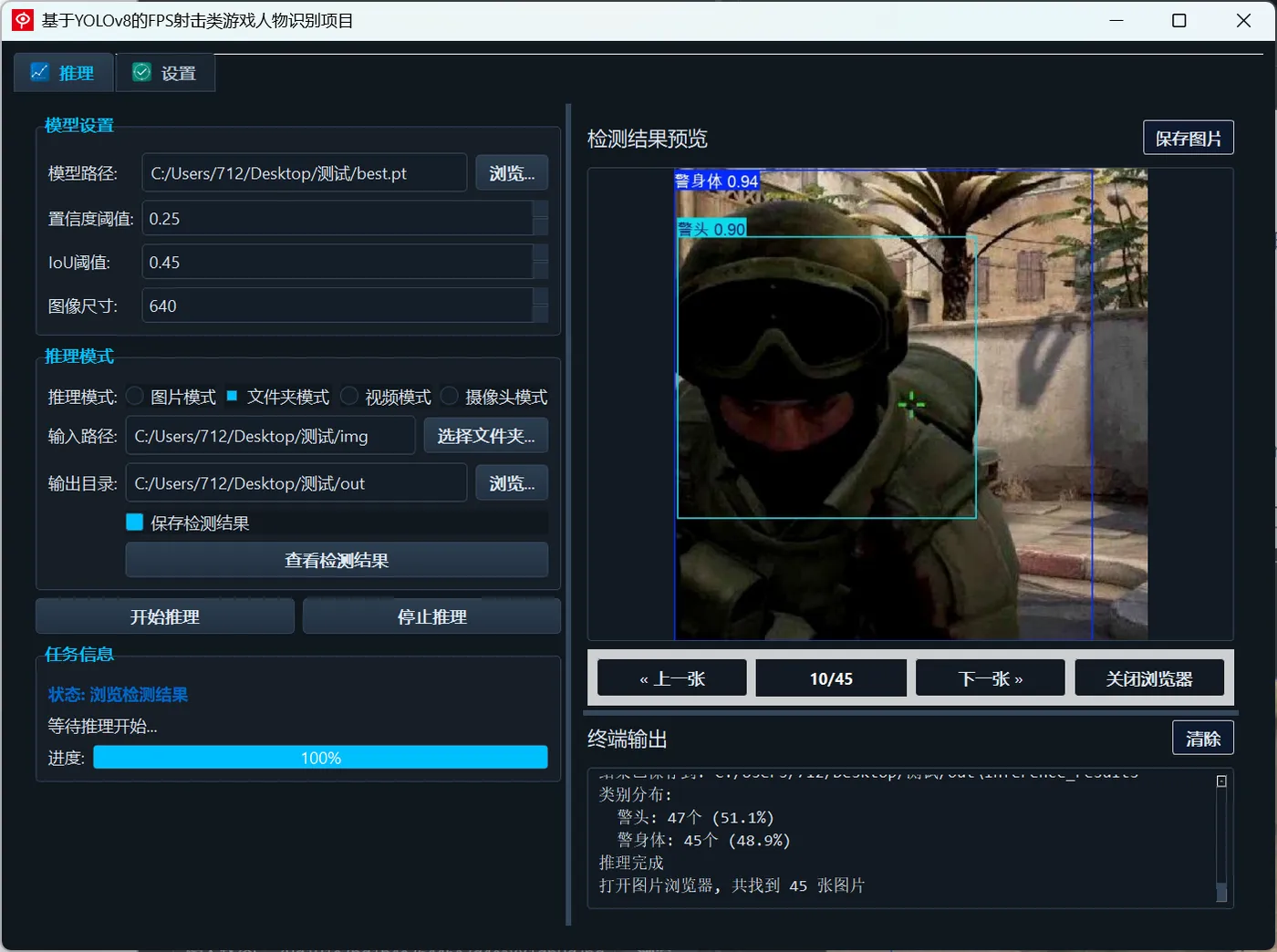Stop inference with 停止推理

[431, 616]
